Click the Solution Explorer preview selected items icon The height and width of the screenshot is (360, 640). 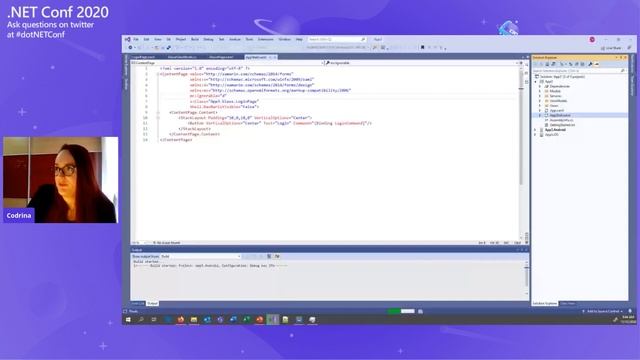[597, 64]
